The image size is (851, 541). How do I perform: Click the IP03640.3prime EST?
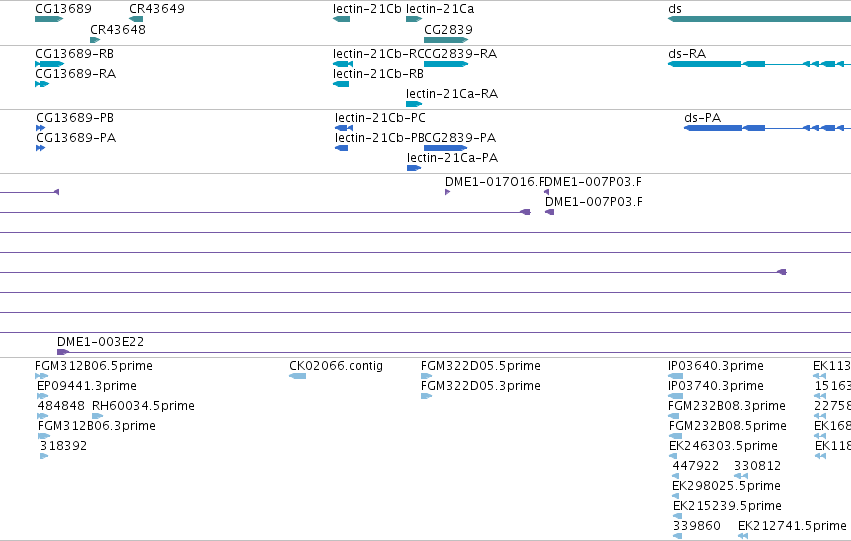pos(675,376)
